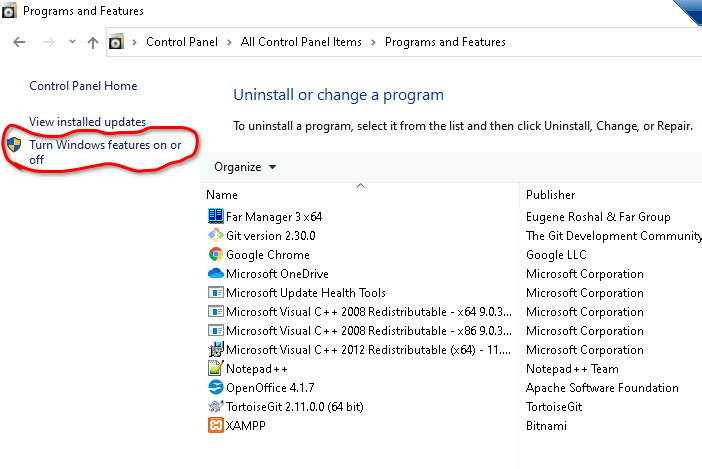Click the Programs and Features title bar icon

[9, 11]
